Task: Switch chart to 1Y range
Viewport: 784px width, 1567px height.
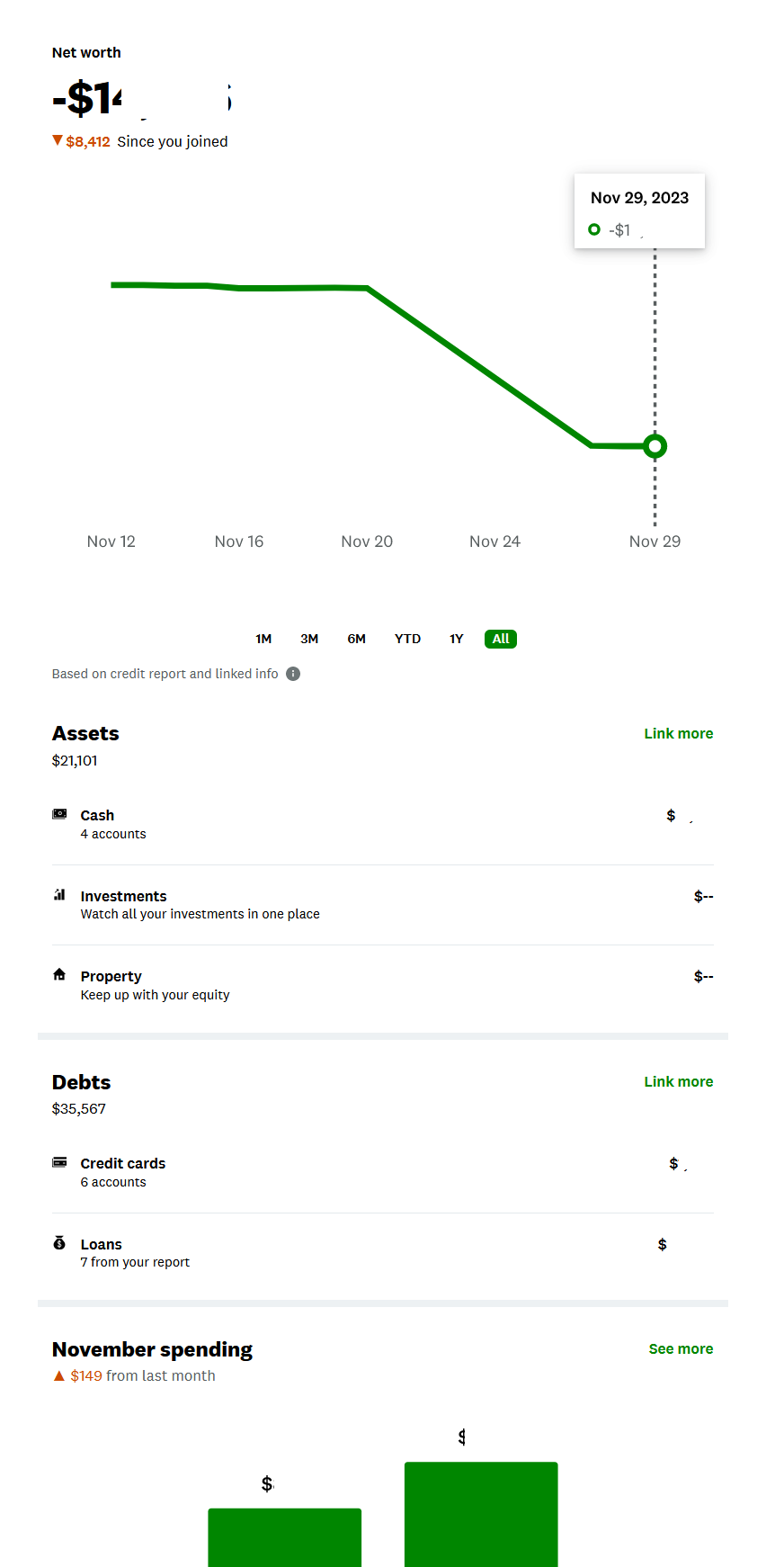Action: tap(457, 639)
